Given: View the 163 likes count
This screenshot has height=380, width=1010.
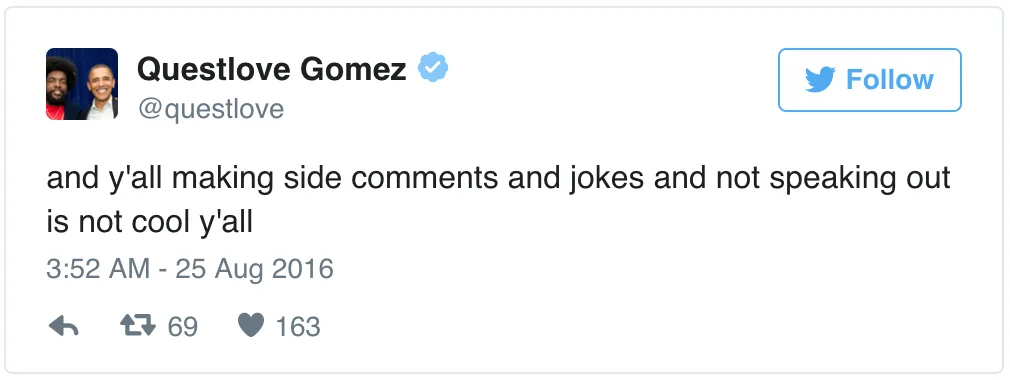Looking at the screenshot, I should [x=298, y=327].
